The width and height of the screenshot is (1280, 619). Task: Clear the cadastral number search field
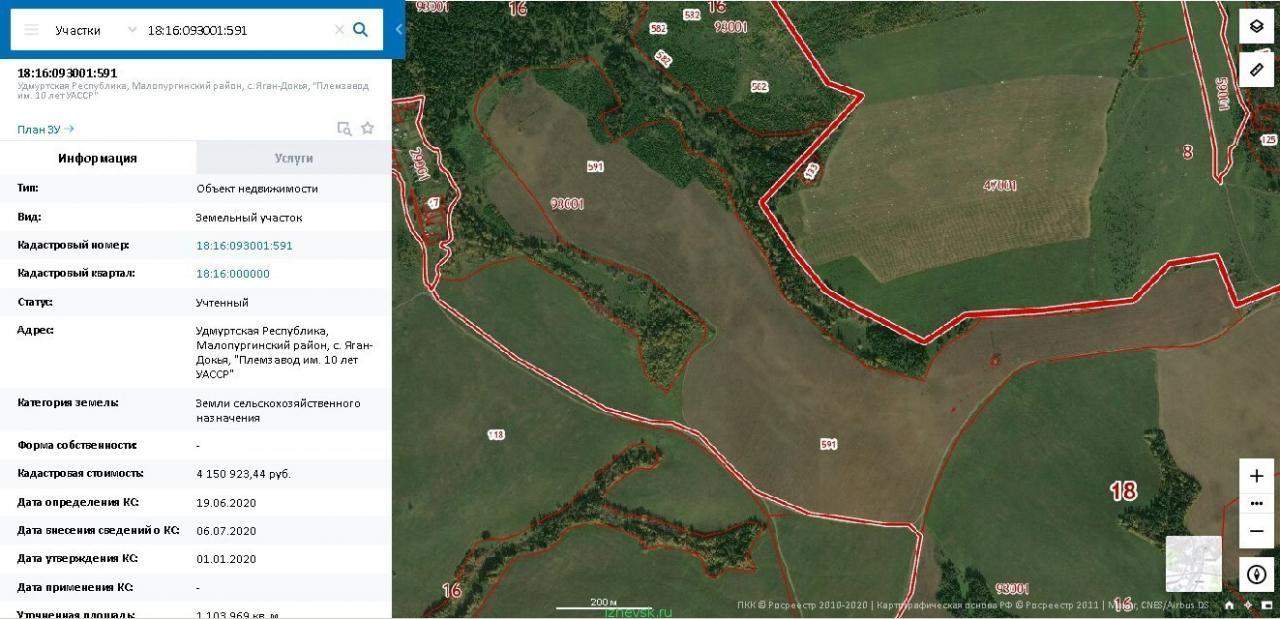[339, 30]
